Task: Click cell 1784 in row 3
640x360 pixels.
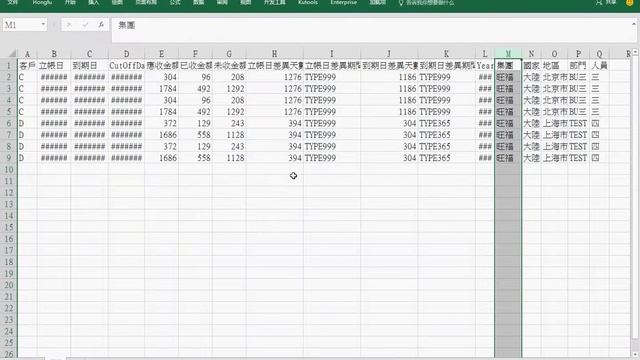Action: 162,89
